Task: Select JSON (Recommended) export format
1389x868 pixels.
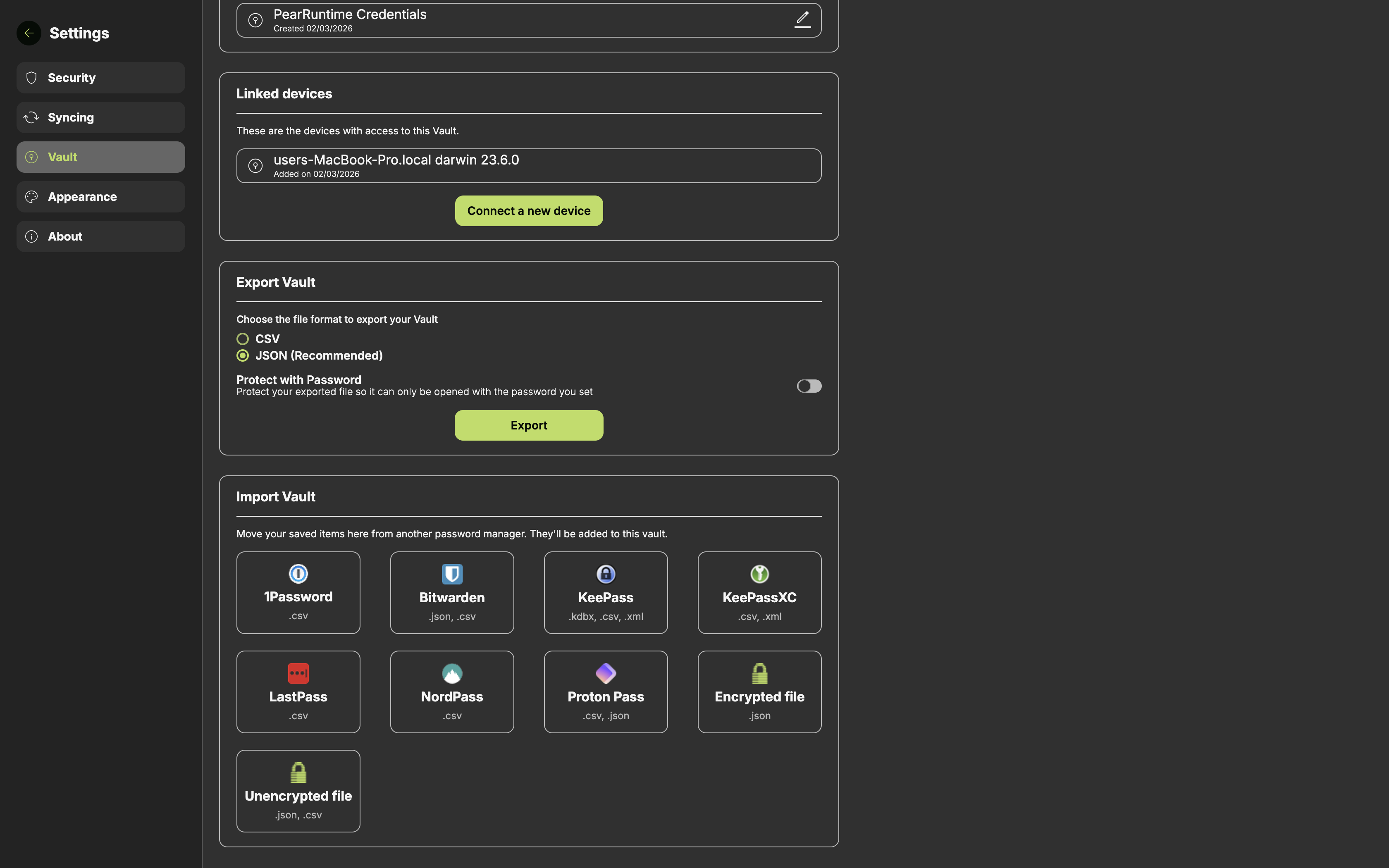Action: 243,356
